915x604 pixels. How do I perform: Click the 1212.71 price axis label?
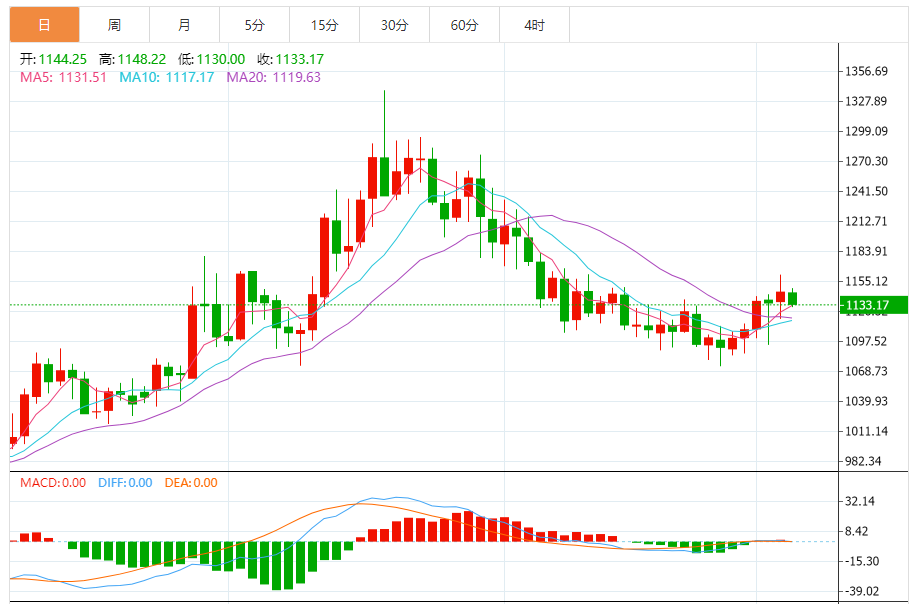866,221
